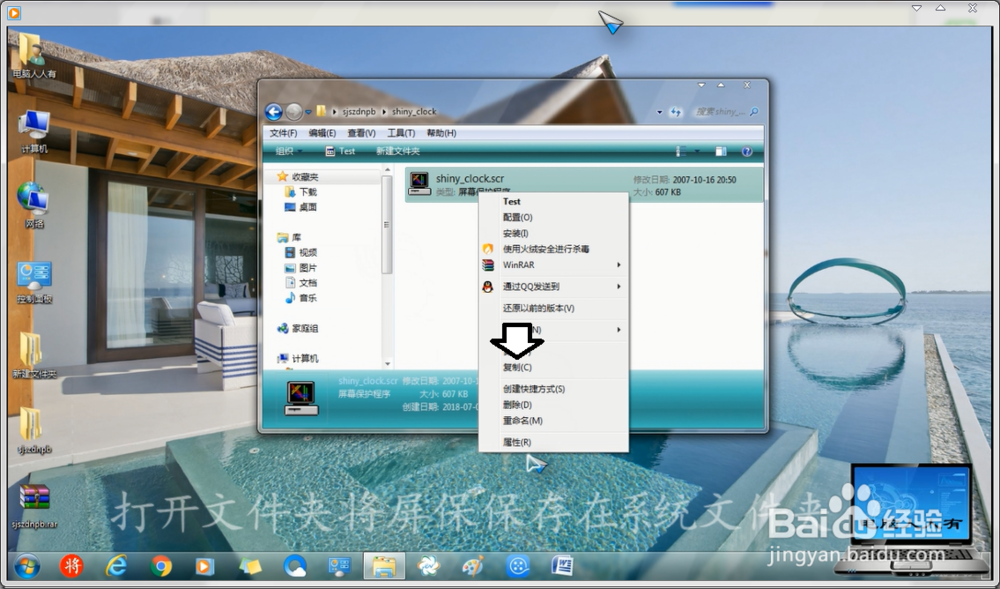Open the WinRAR submenu entry
This screenshot has width=1000, height=589.
554,265
